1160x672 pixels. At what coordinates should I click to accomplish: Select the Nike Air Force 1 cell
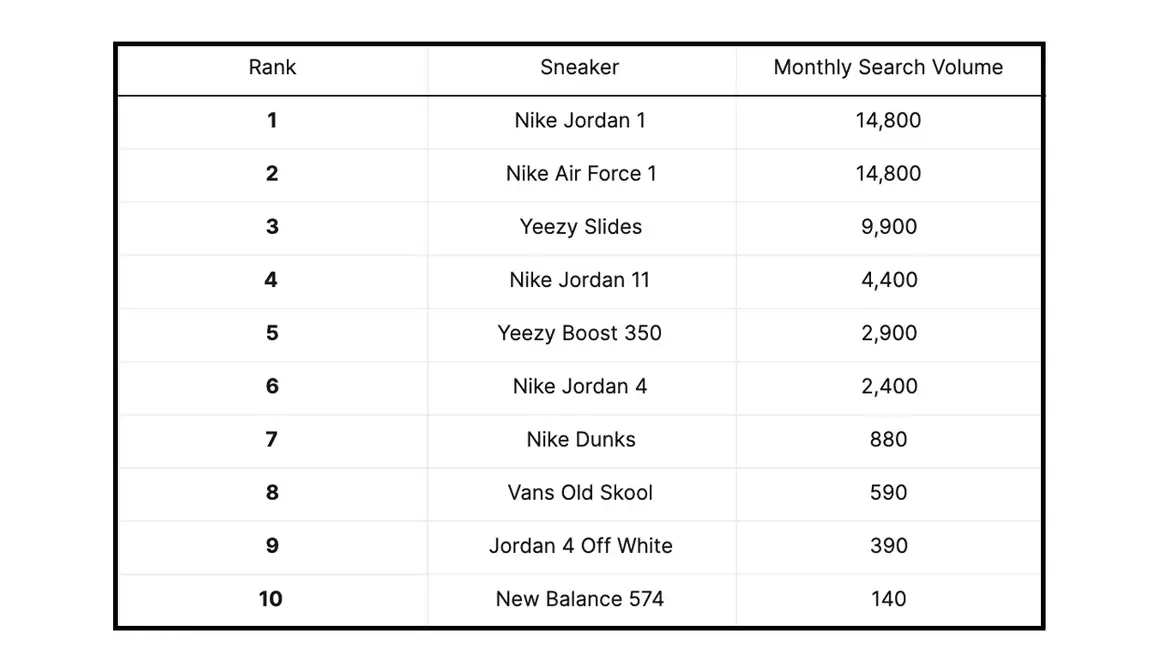click(581, 174)
